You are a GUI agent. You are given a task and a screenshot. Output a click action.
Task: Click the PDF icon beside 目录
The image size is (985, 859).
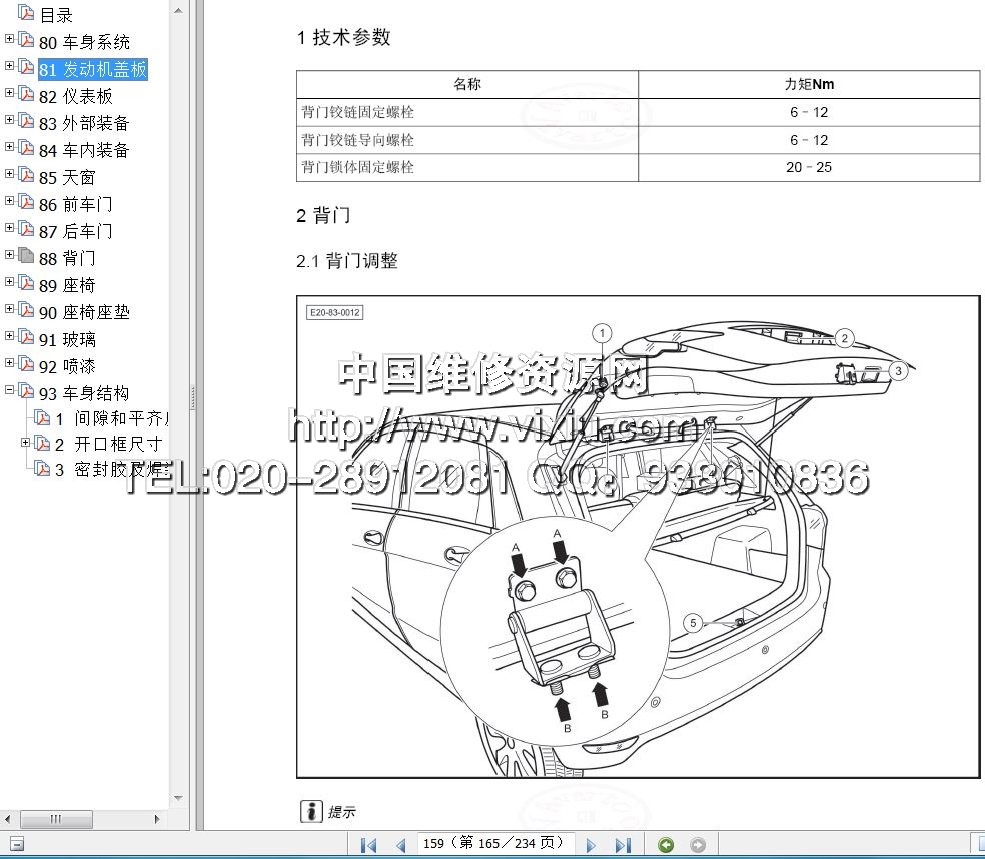click(x=26, y=14)
